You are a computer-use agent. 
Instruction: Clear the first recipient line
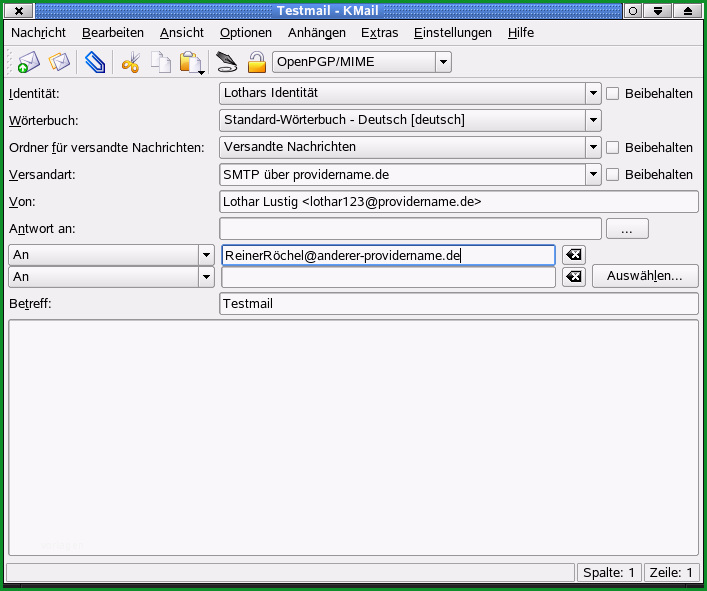click(x=574, y=255)
